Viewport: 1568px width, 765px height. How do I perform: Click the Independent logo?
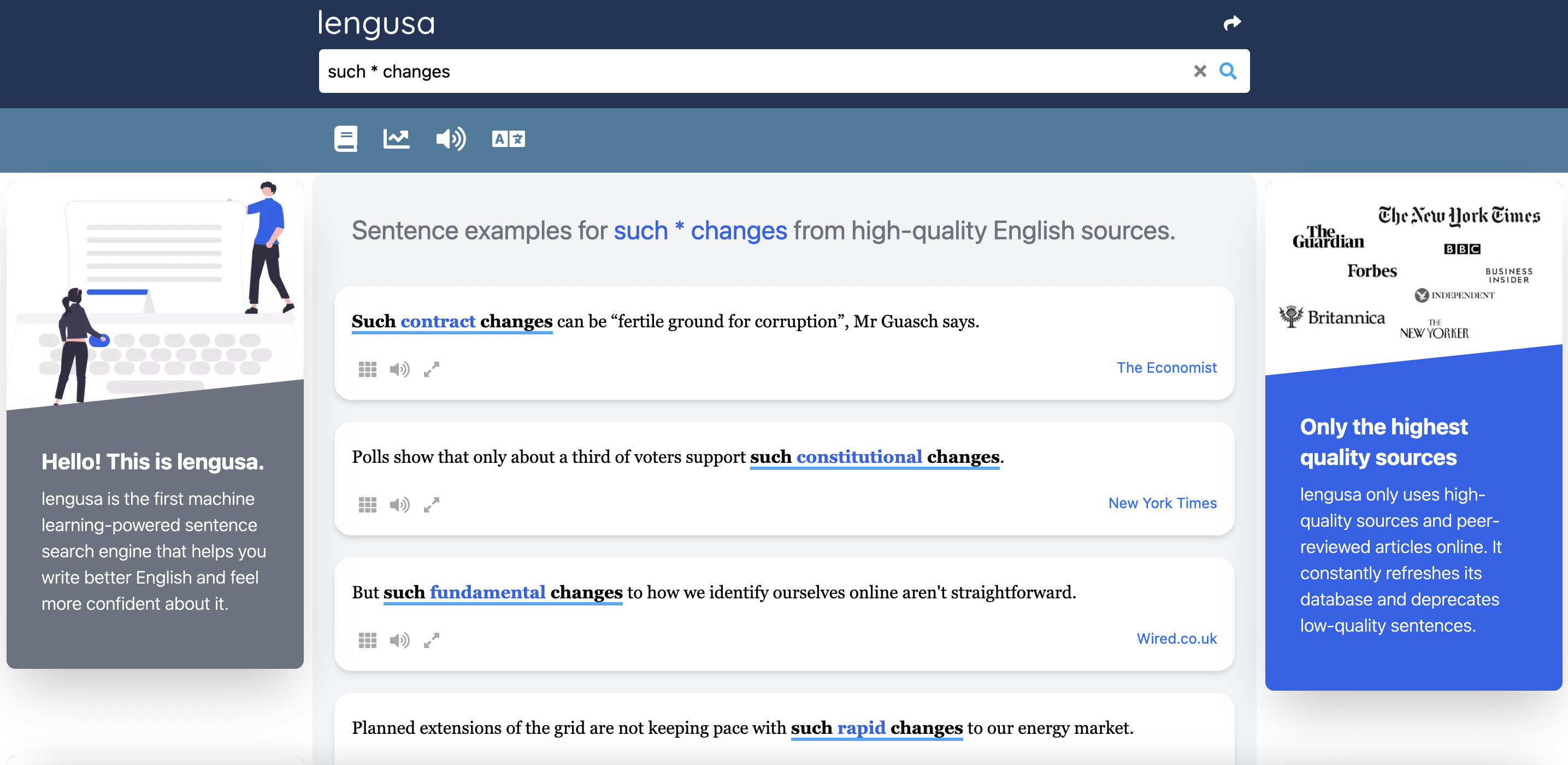1454,295
